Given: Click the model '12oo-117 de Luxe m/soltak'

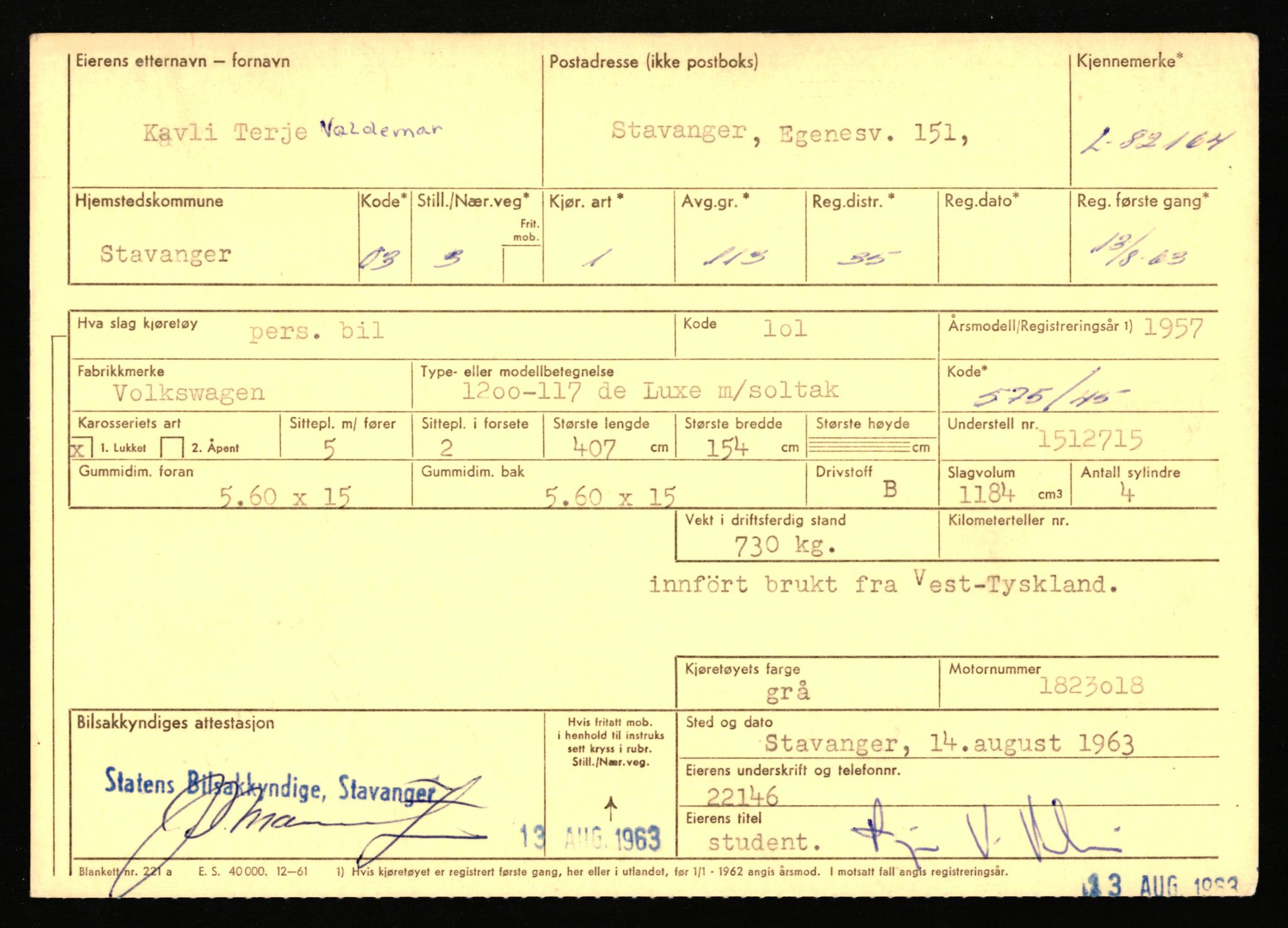Looking at the screenshot, I should (650, 390).
